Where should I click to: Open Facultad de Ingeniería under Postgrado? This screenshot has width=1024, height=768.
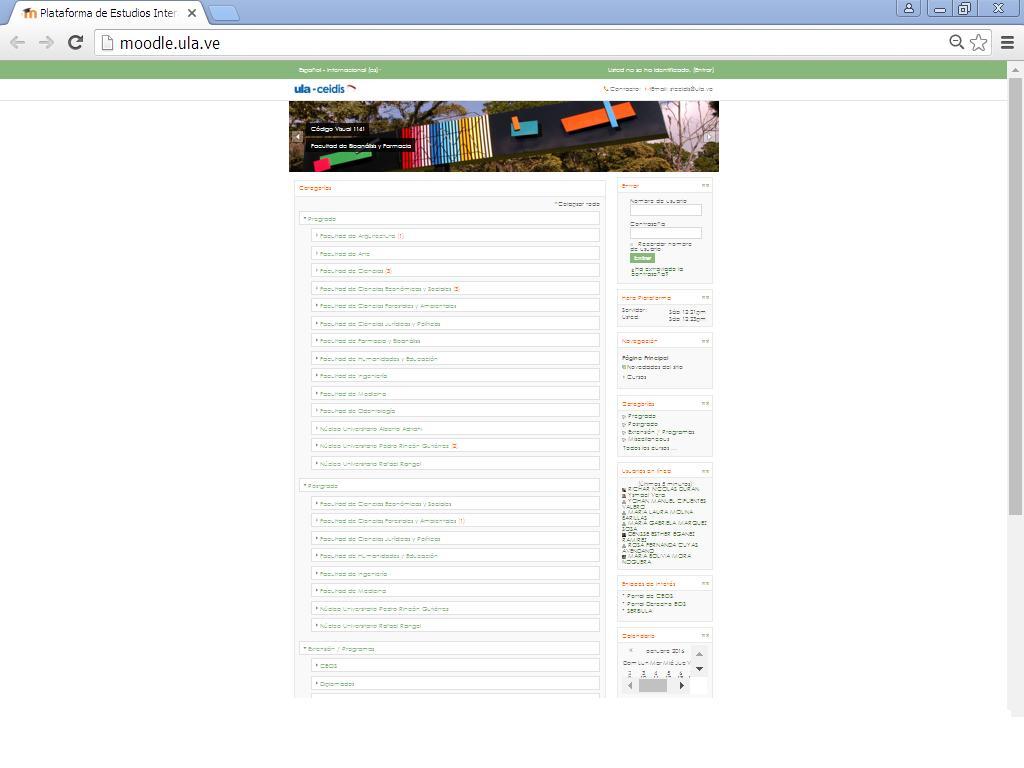[353, 574]
